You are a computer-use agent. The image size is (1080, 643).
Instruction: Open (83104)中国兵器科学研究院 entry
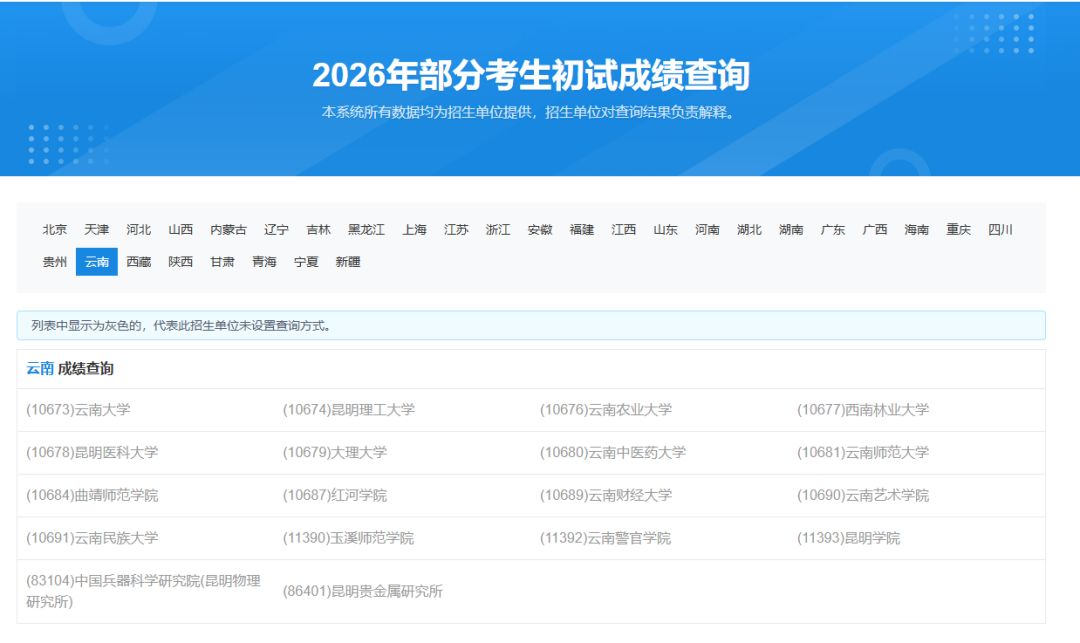click(143, 582)
